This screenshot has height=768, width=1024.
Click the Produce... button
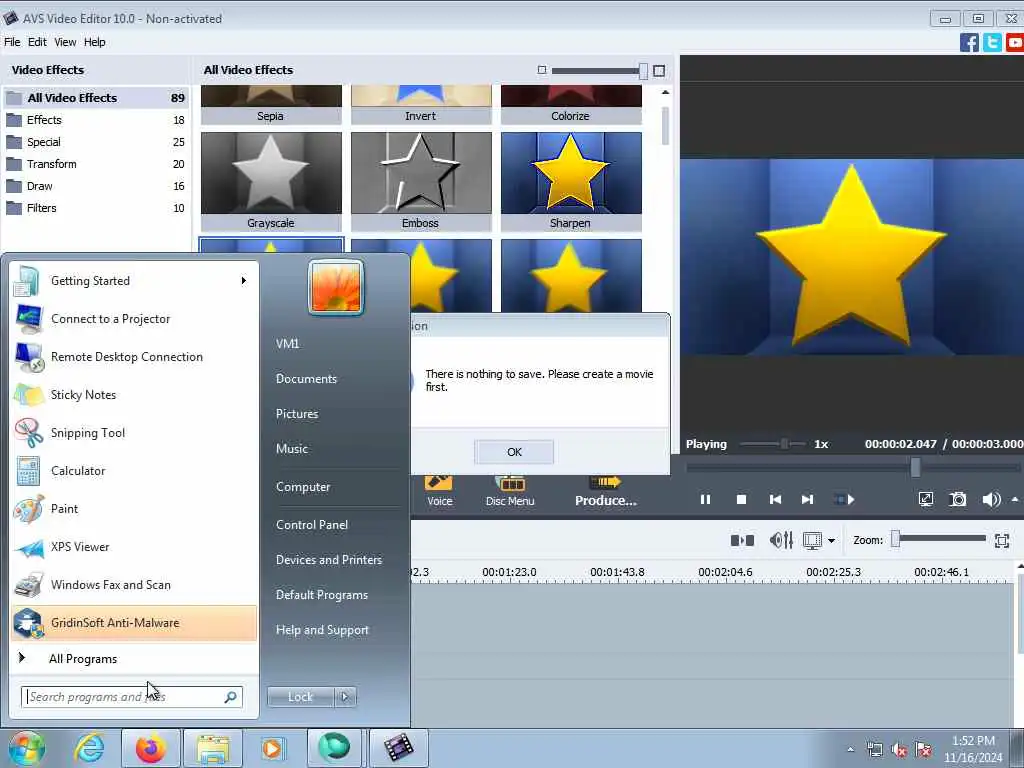(605, 491)
